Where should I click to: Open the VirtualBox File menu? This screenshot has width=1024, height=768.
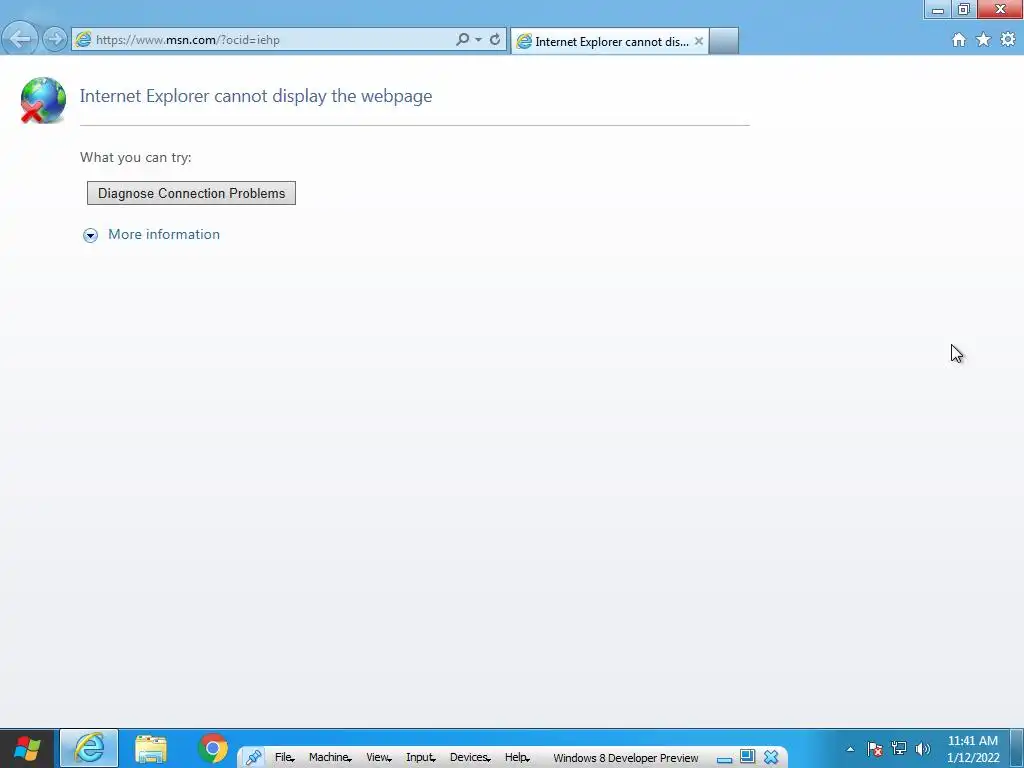pyautogui.click(x=284, y=758)
